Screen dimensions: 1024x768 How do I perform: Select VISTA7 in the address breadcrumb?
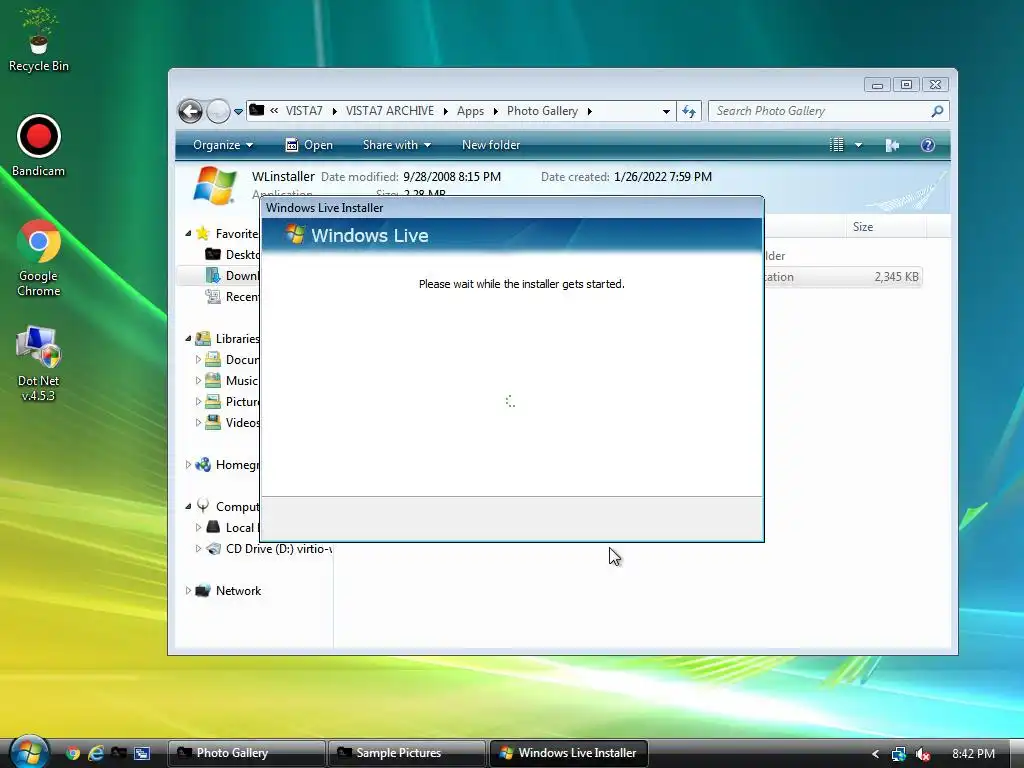[x=304, y=111]
